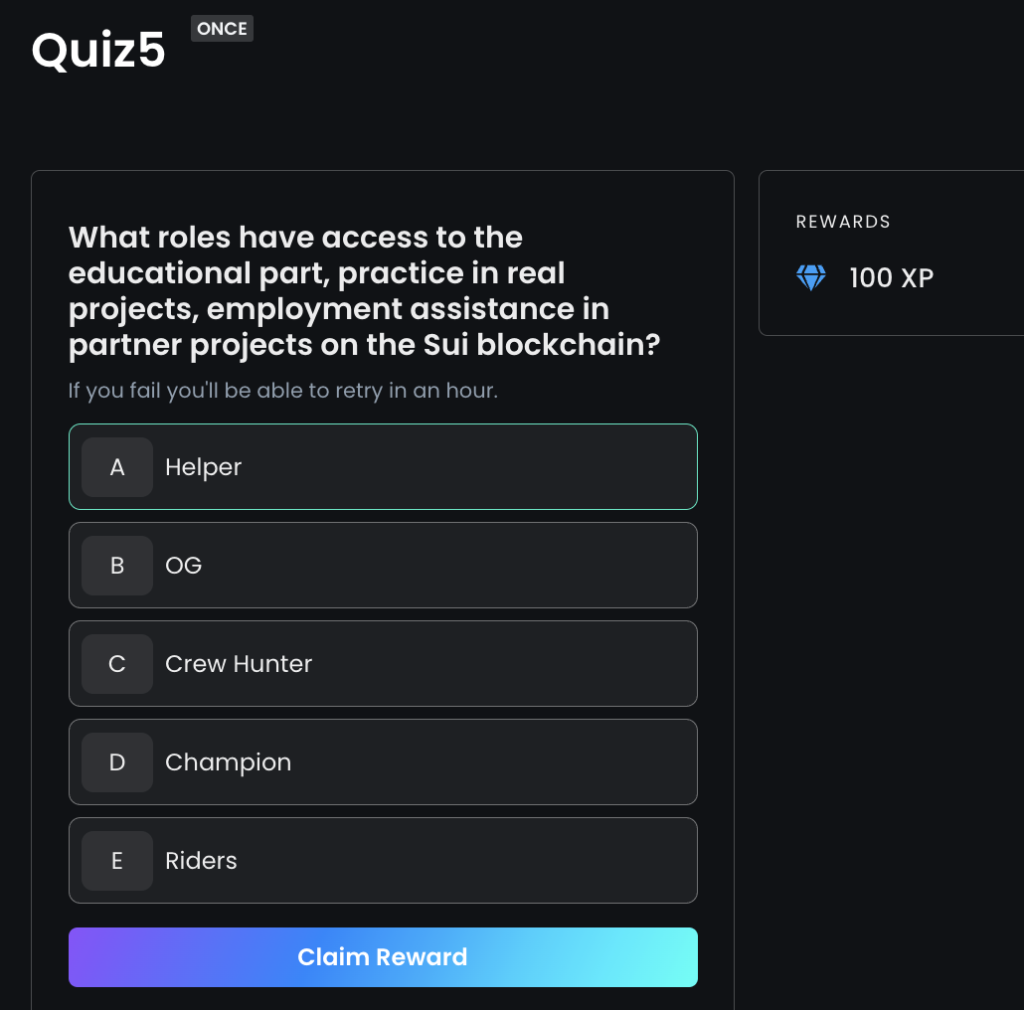
Task: Choose Riders as the answer
Action: [x=383, y=860]
